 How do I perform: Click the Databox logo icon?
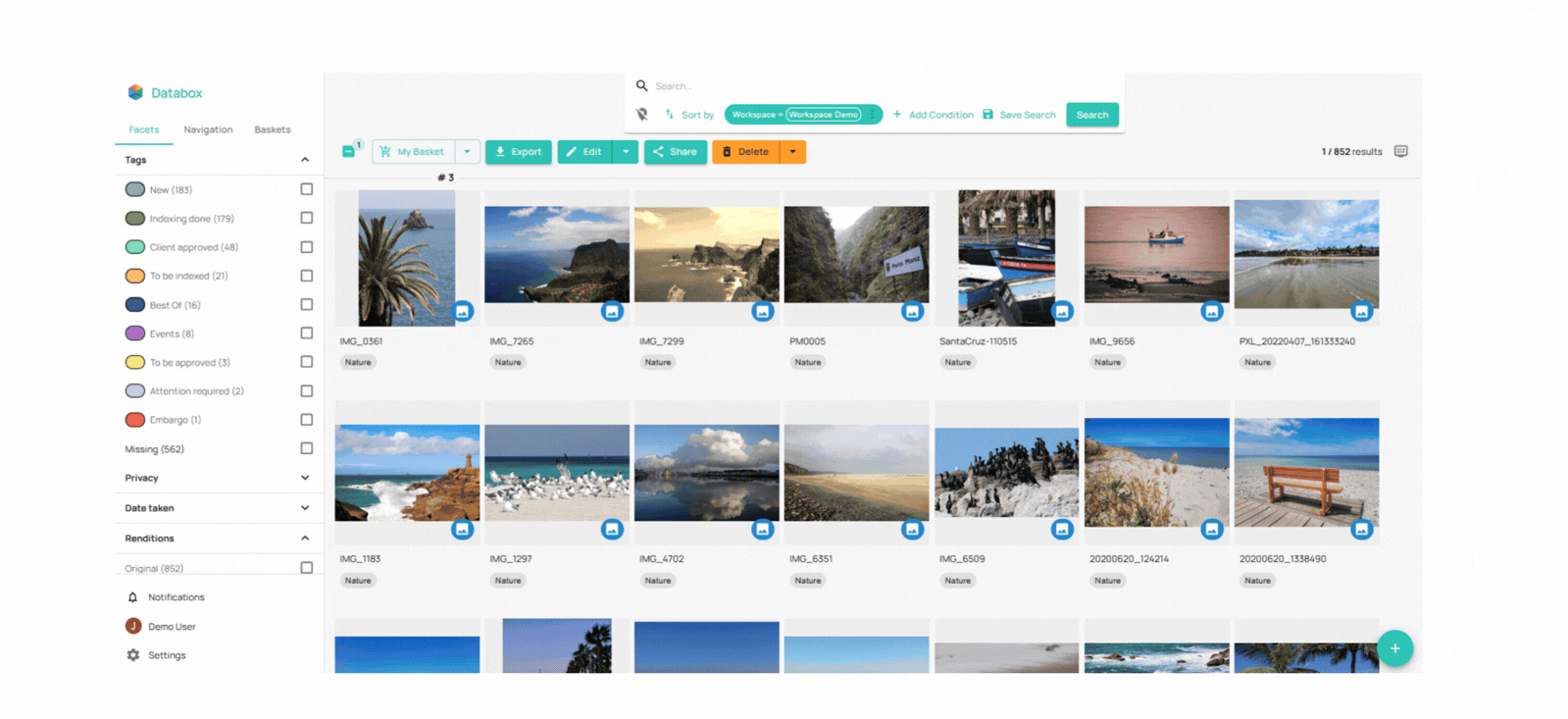[x=135, y=92]
